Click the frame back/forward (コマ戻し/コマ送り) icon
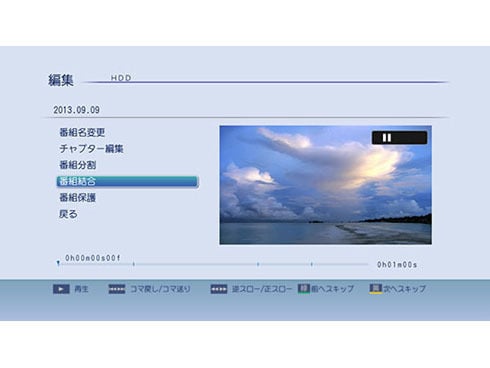Viewport: 490px width, 368px height. [x=117, y=289]
